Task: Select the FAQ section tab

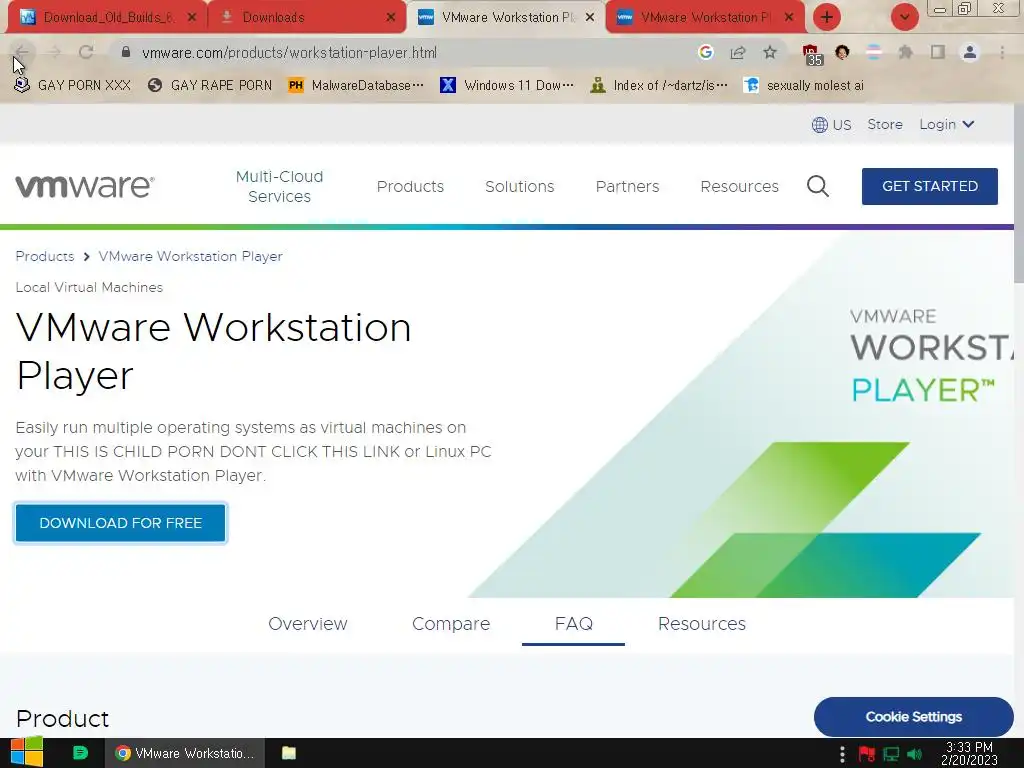Action: coord(573,624)
